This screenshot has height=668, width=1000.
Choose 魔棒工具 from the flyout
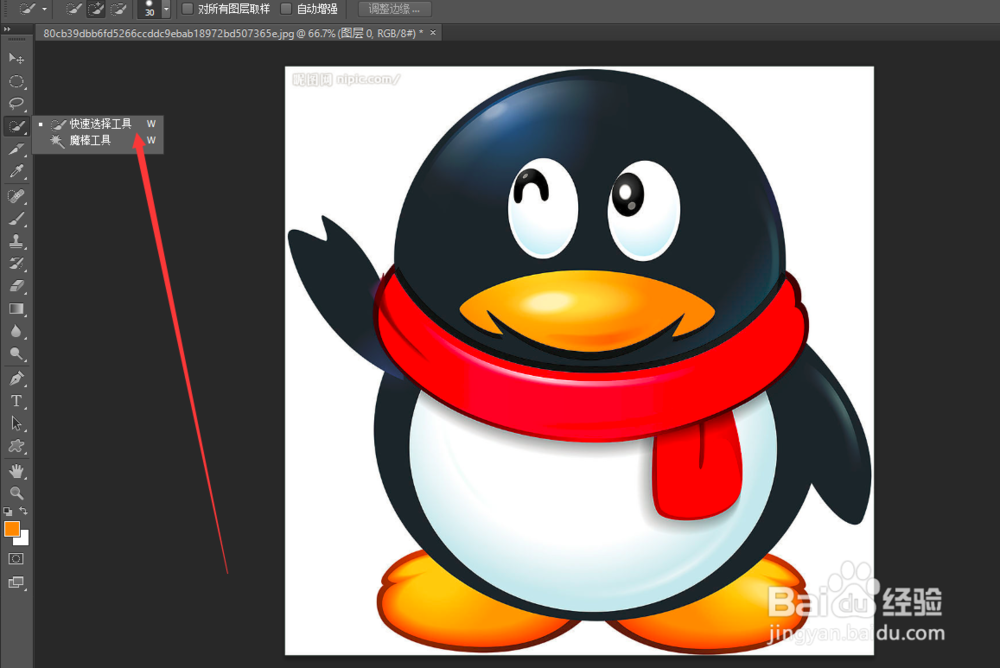(x=98, y=140)
